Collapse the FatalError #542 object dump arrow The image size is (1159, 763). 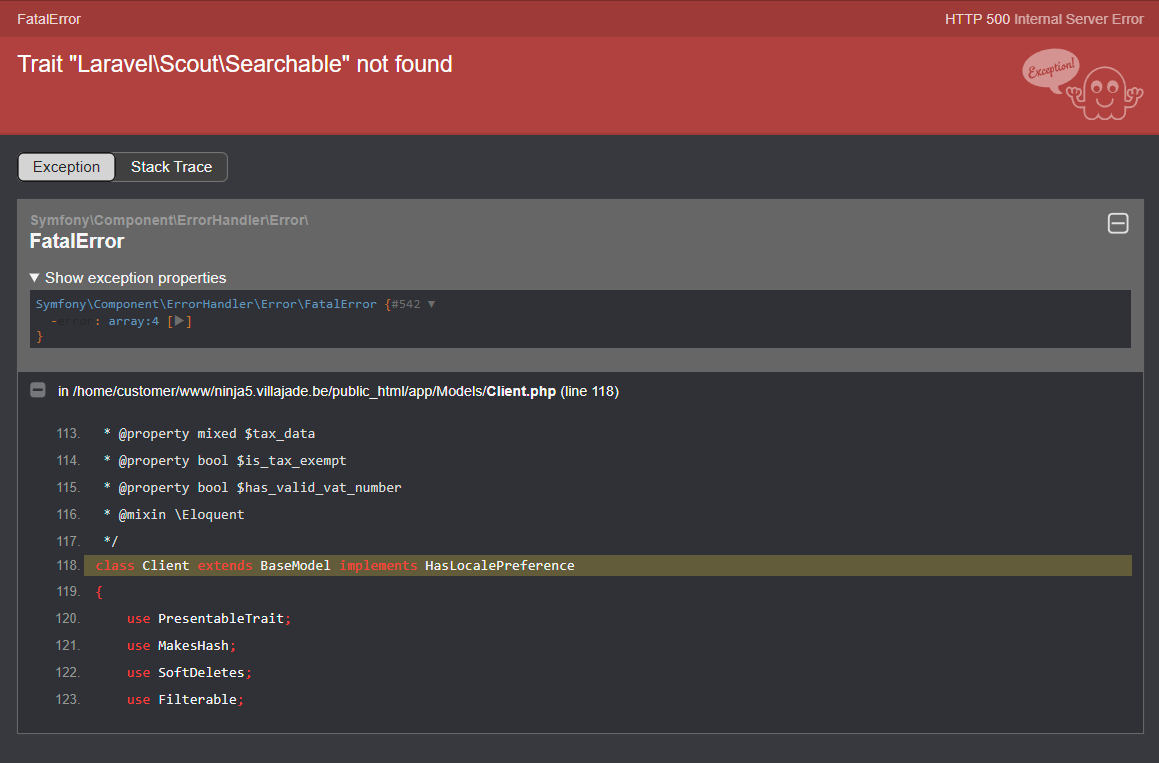(x=432, y=304)
